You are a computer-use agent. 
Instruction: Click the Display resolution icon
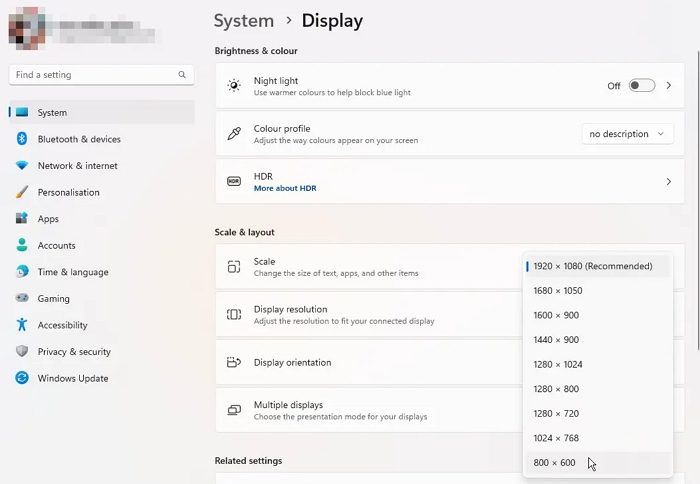coord(234,314)
